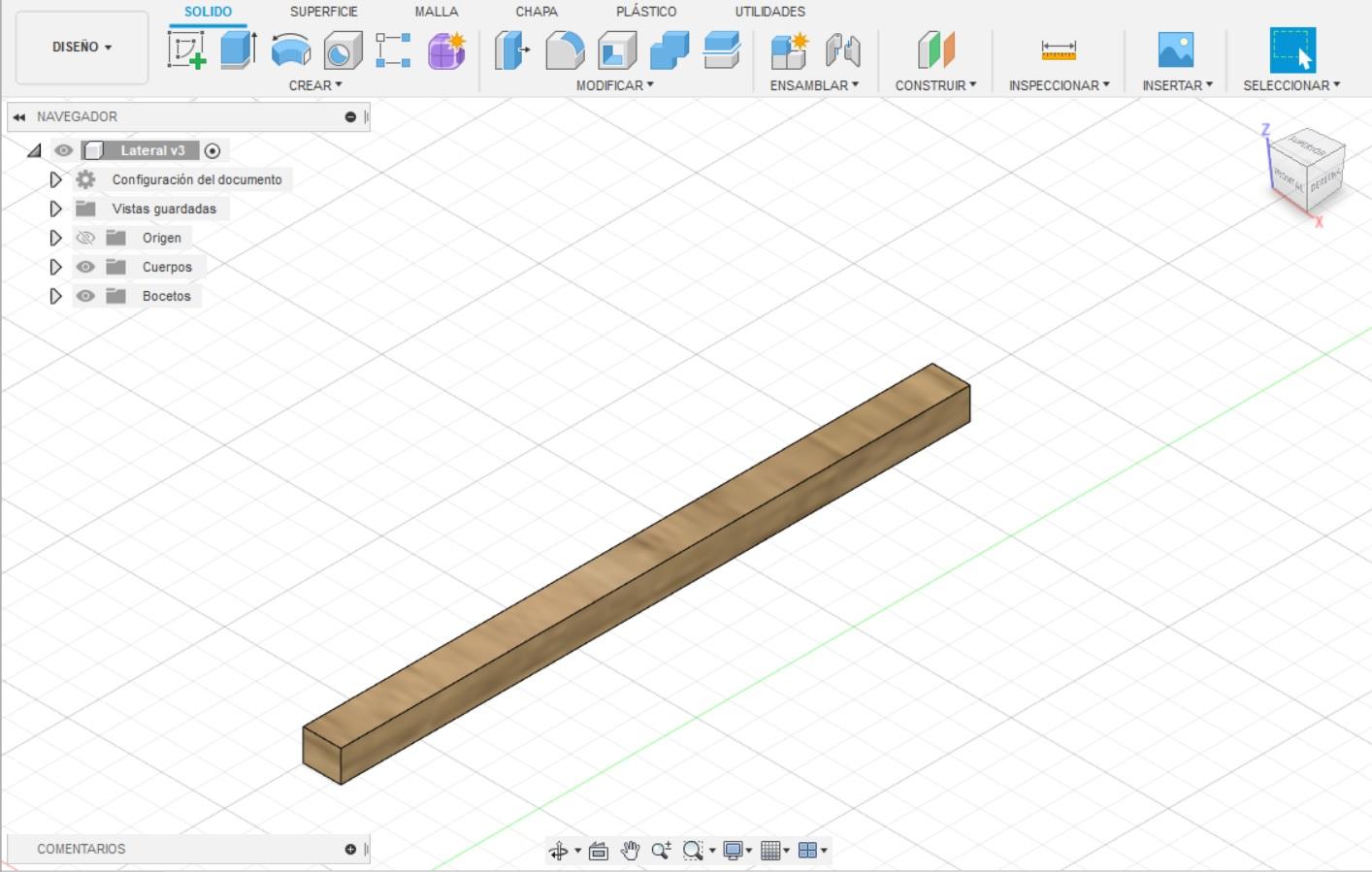This screenshot has height=872, width=1372.
Task: Open the Orbit tool dropdown arrow
Action: tap(578, 851)
